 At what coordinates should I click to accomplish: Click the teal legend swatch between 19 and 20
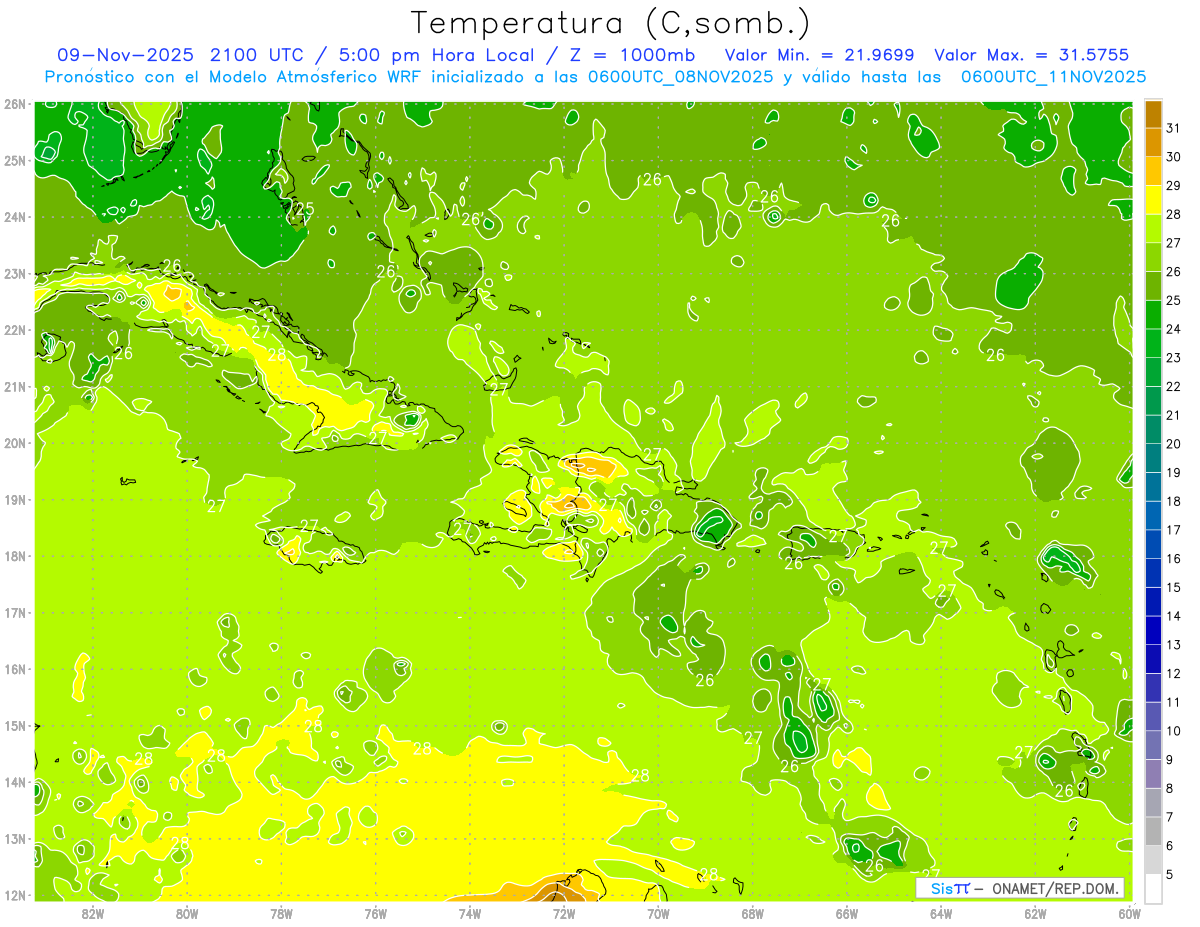pos(1153,458)
